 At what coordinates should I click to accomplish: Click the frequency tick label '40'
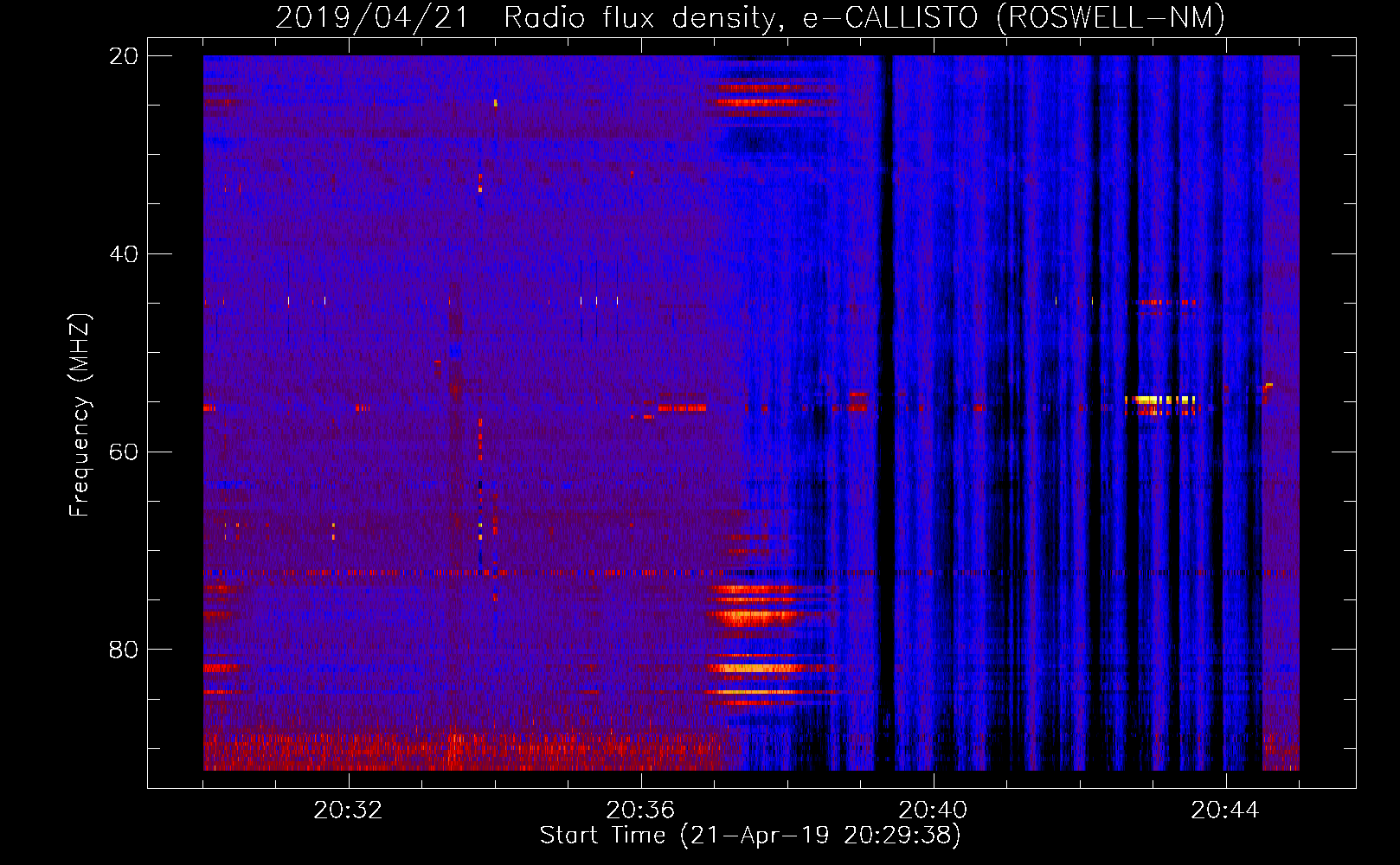[x=124, y=254]
